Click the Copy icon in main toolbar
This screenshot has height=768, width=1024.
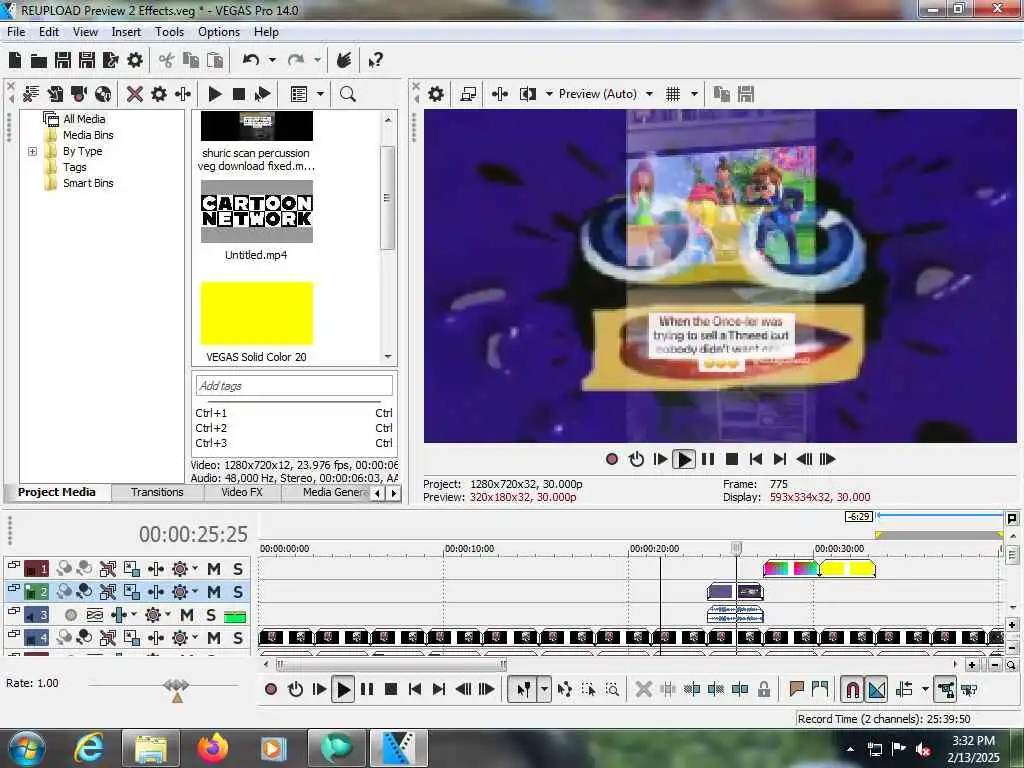(191, 61)
